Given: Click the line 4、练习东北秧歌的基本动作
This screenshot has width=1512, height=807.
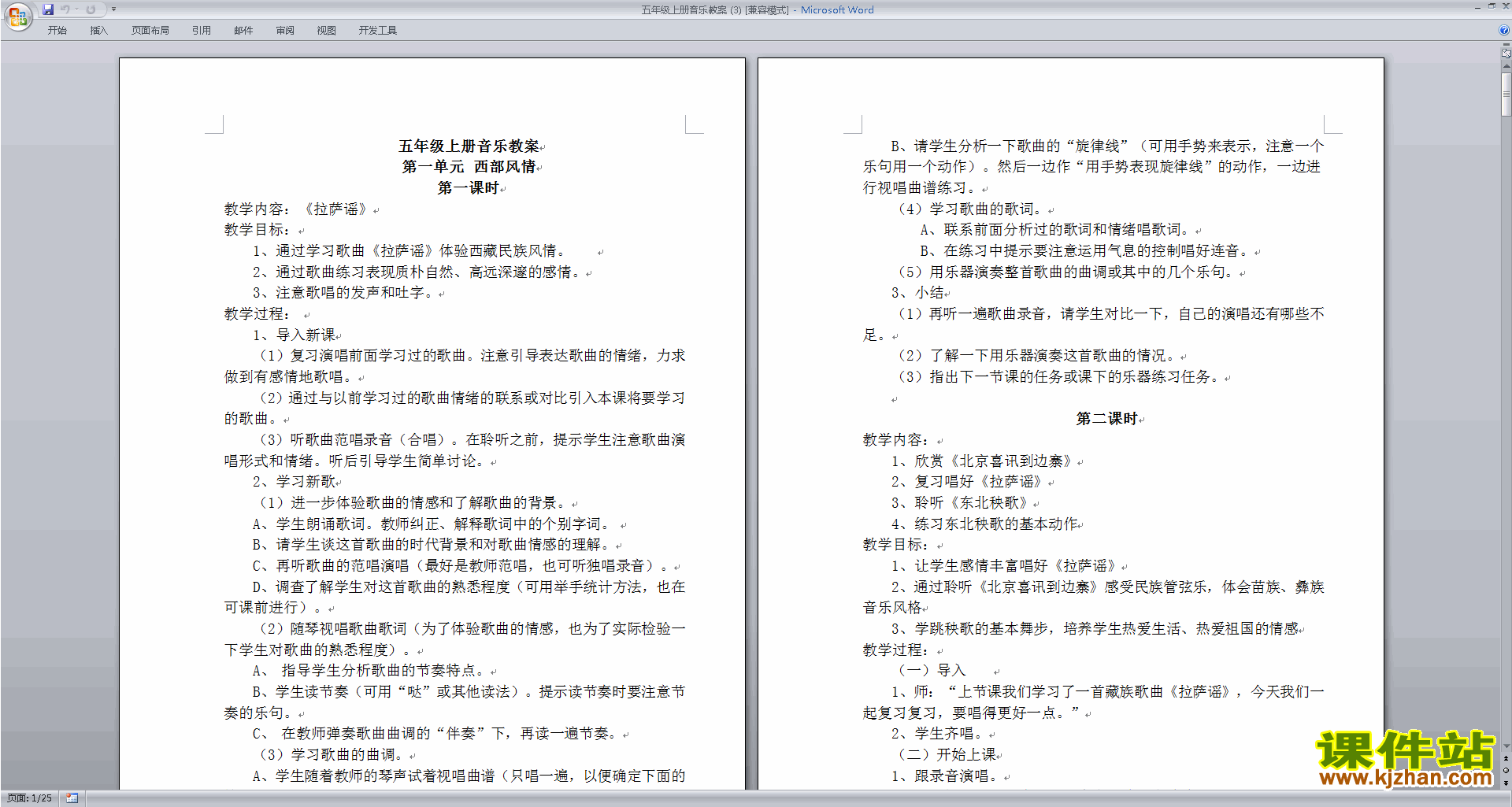Looking at the screenshot, I should [984, 524].
